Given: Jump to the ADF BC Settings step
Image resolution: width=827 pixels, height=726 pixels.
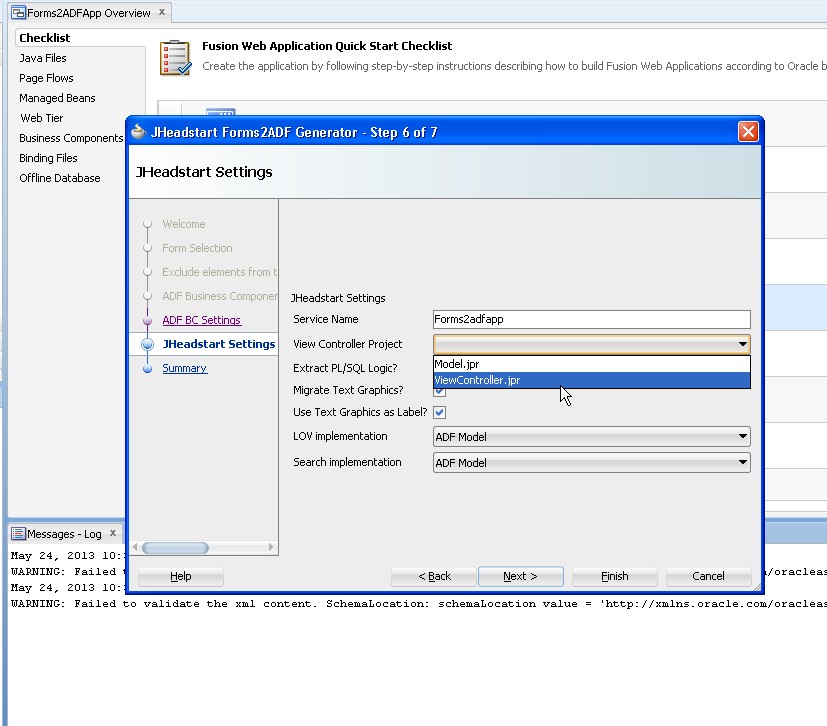Looking at the screenshot, I should point(201,320).
